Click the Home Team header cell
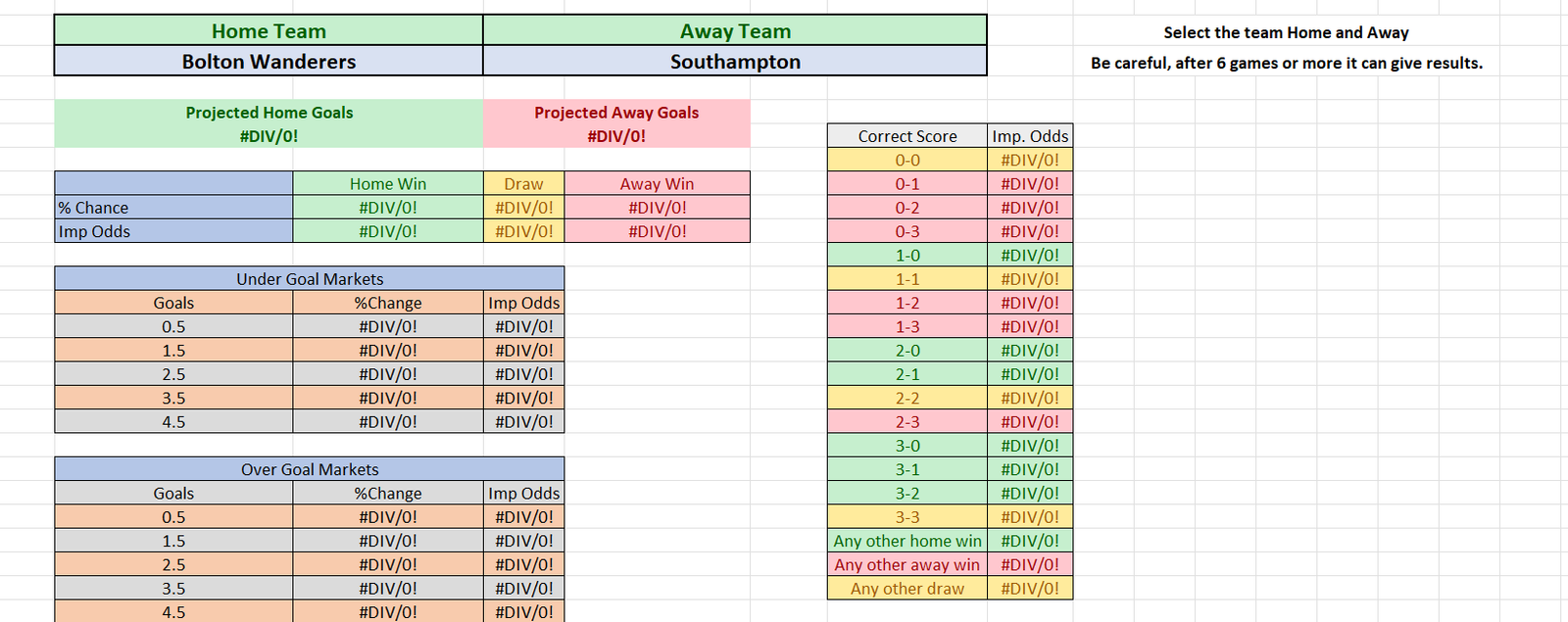The height and width of the screenshot is (622, 1568). click(x=269, y=30)
